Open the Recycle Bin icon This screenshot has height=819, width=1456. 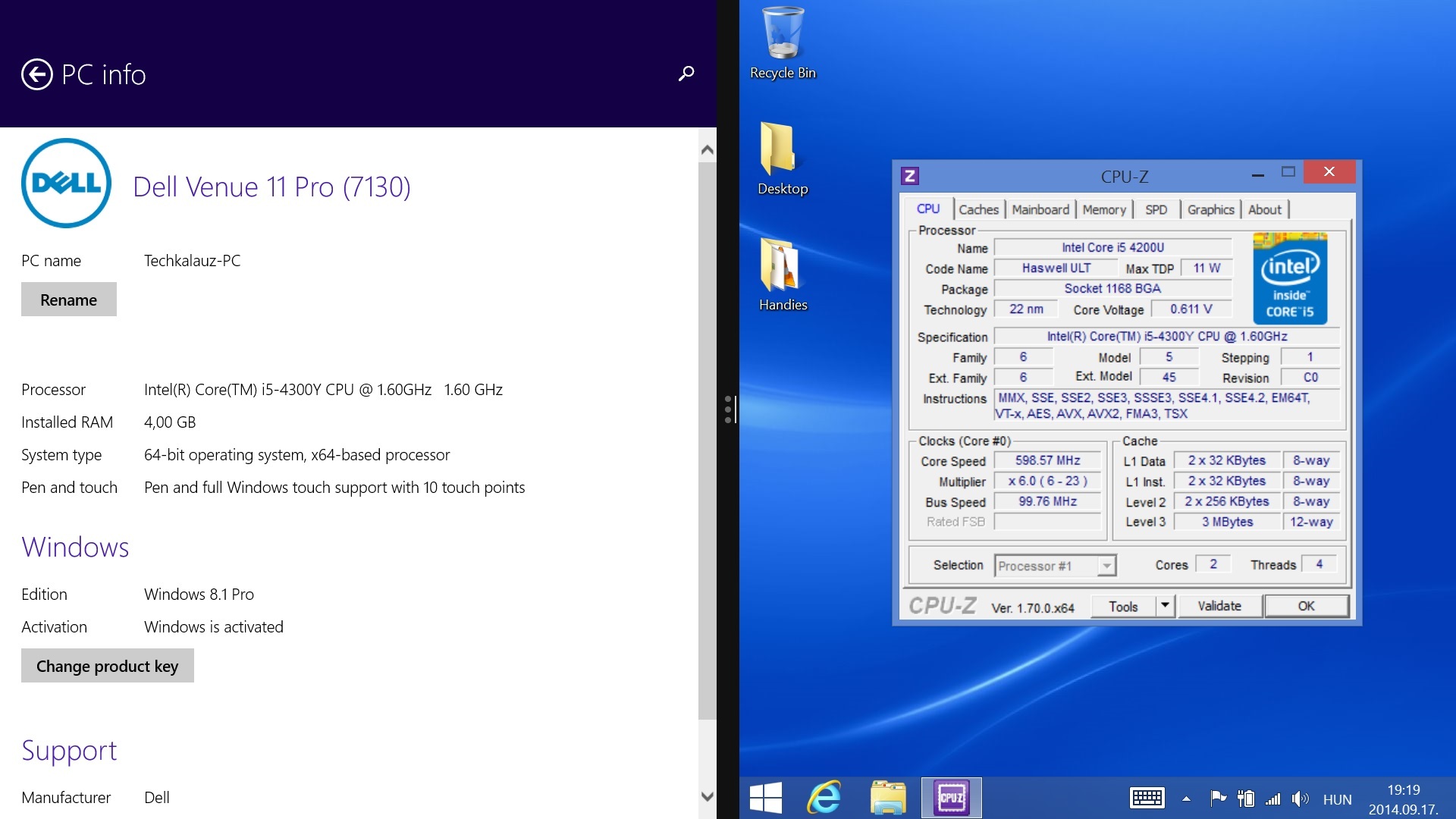coord(783,43)
